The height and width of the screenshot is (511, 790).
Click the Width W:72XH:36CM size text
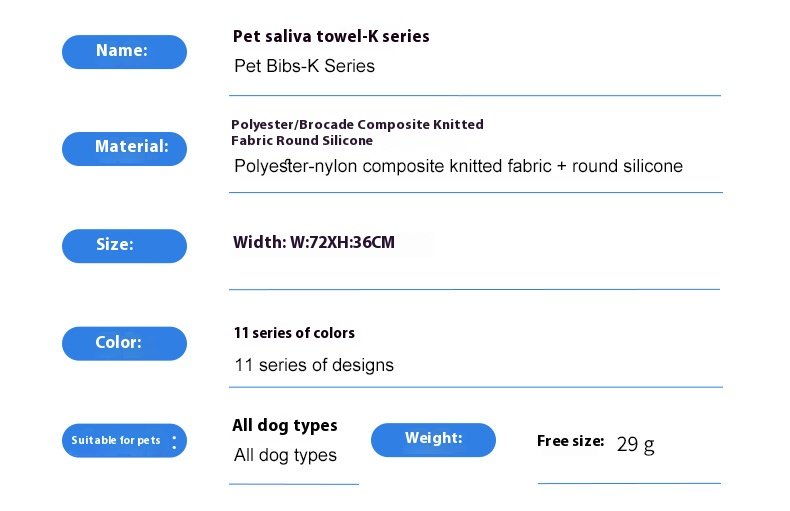313,242
